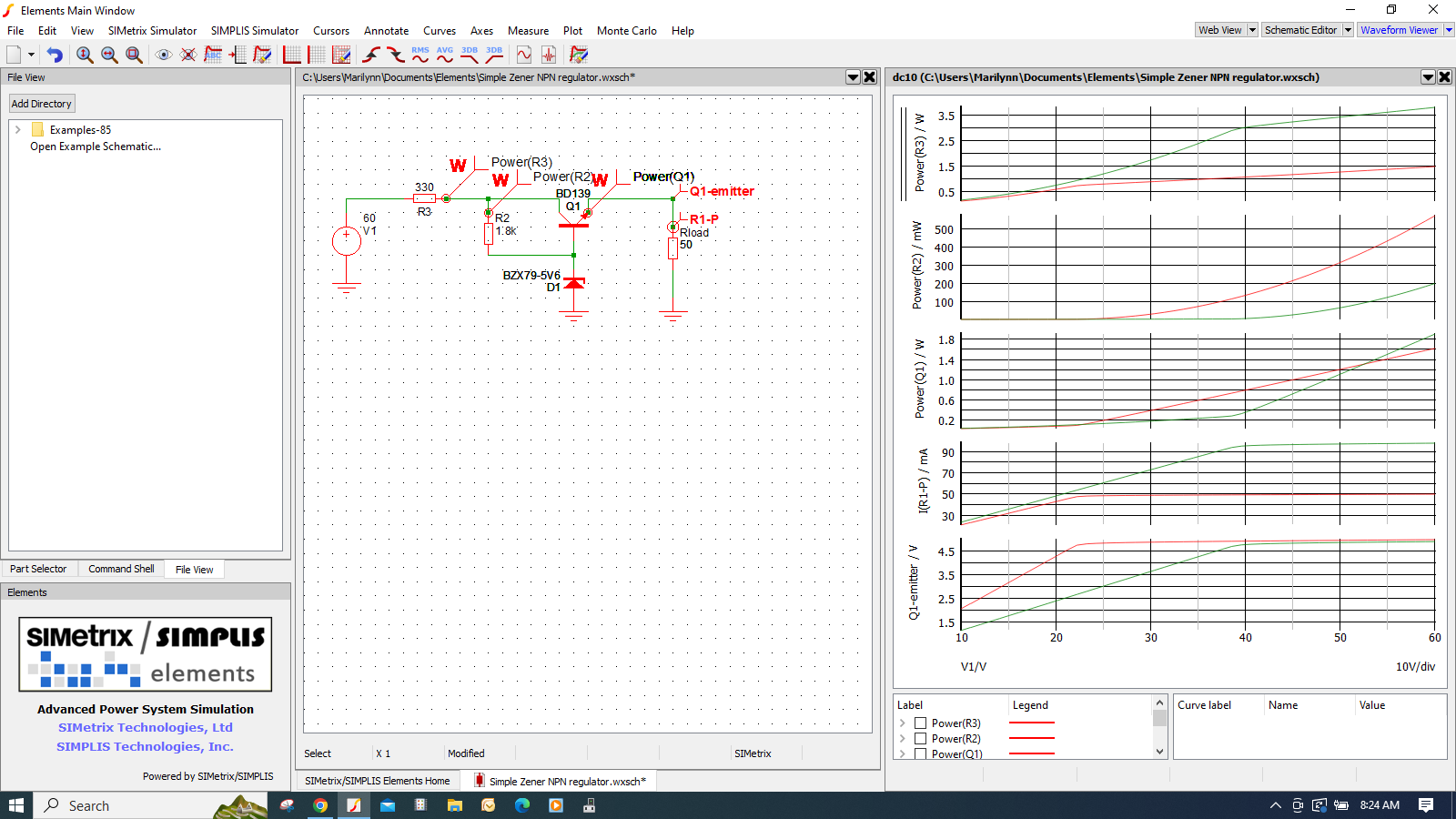This screenshot has height=819, width=1456.
Task: Select the BD139 transistor Q1 in schematic
Action: [x=573, y=219]
